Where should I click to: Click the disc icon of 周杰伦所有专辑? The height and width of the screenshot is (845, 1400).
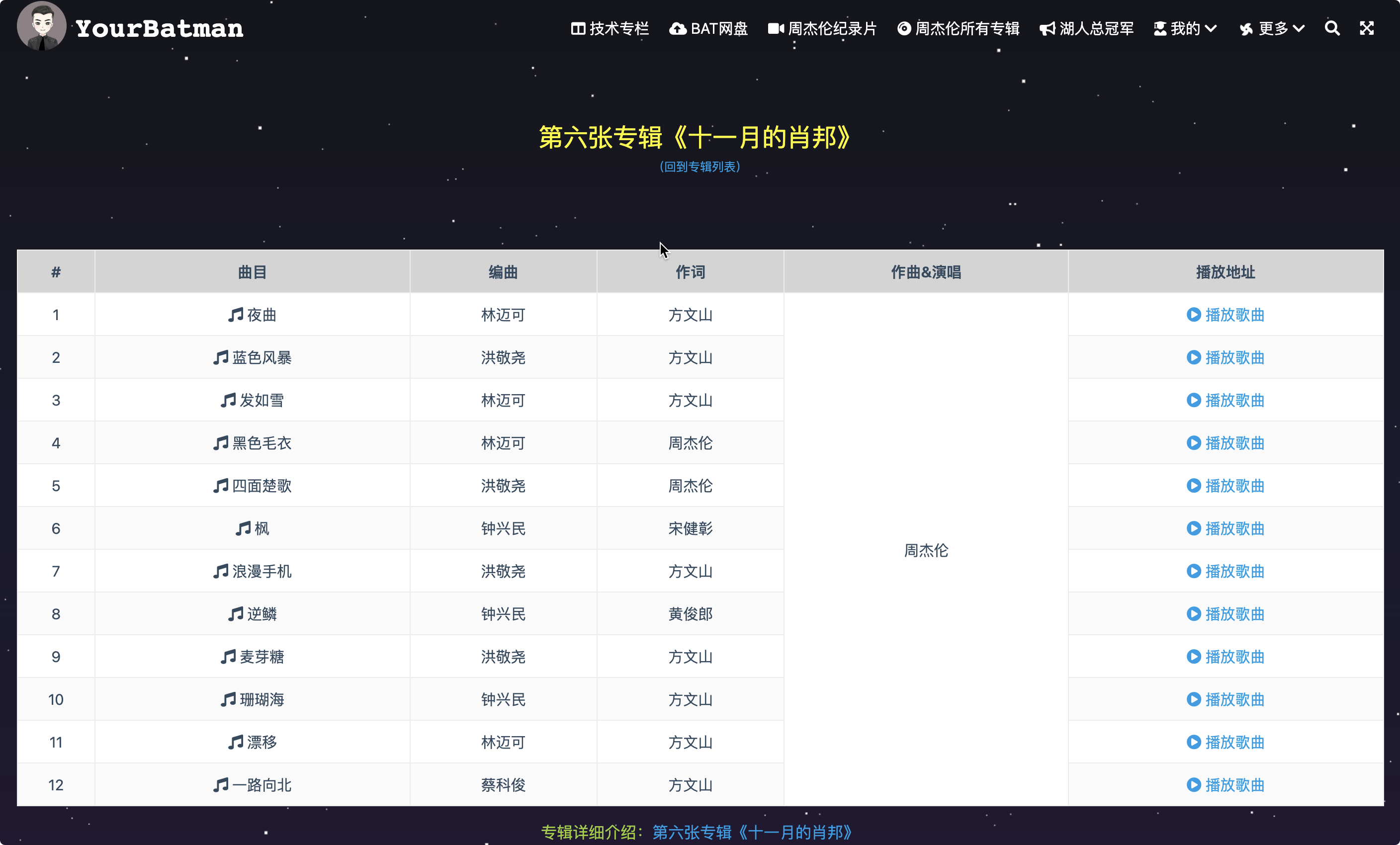[x=904, y=28]
